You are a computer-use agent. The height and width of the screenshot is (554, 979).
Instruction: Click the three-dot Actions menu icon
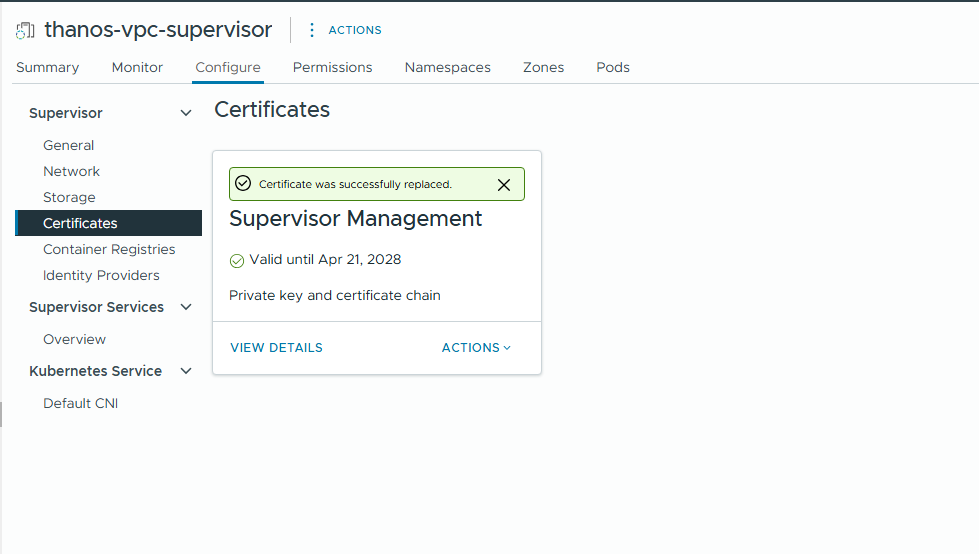[312, 30]
